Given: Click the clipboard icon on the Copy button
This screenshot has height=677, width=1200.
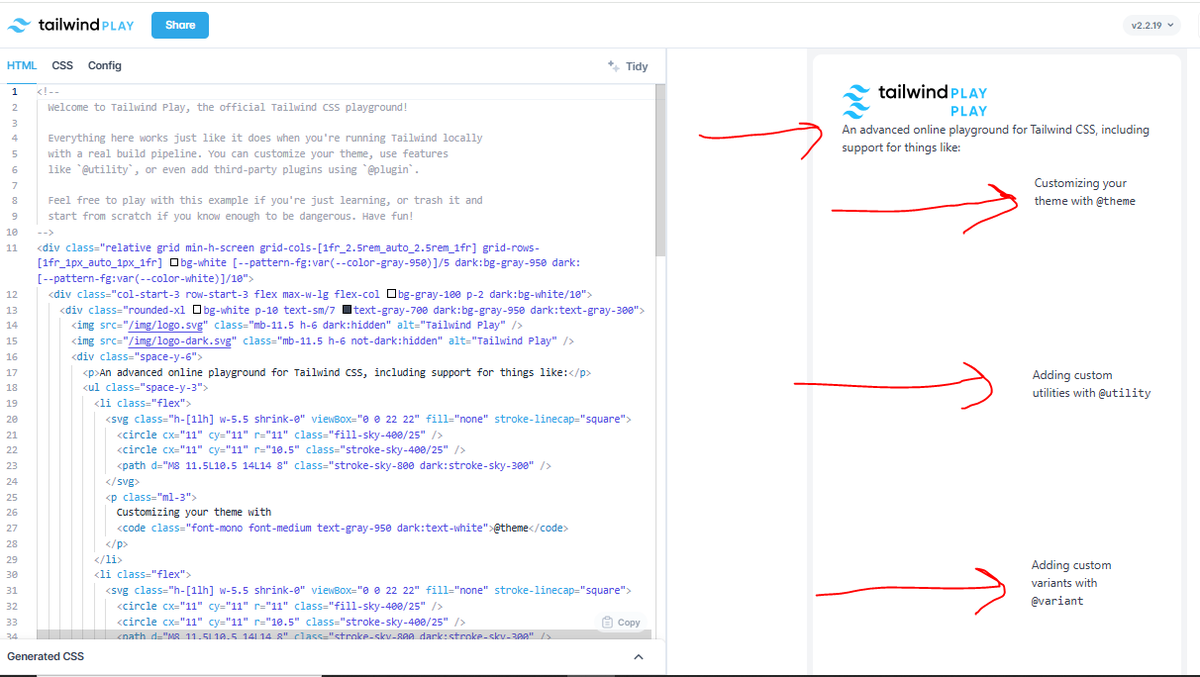Looking at the screenshot, I should click(606, 622).
